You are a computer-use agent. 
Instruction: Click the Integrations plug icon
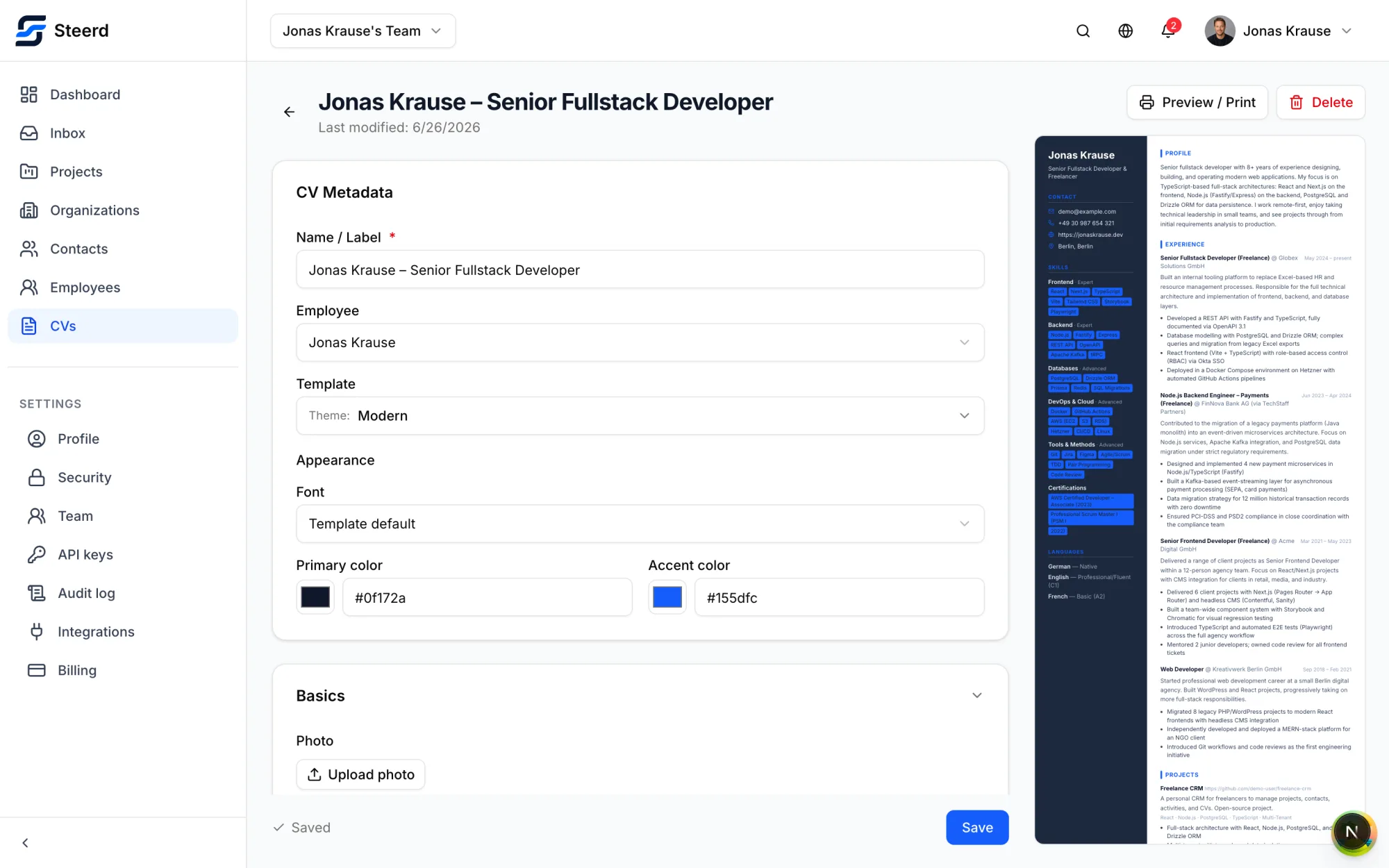click(36, 632)
